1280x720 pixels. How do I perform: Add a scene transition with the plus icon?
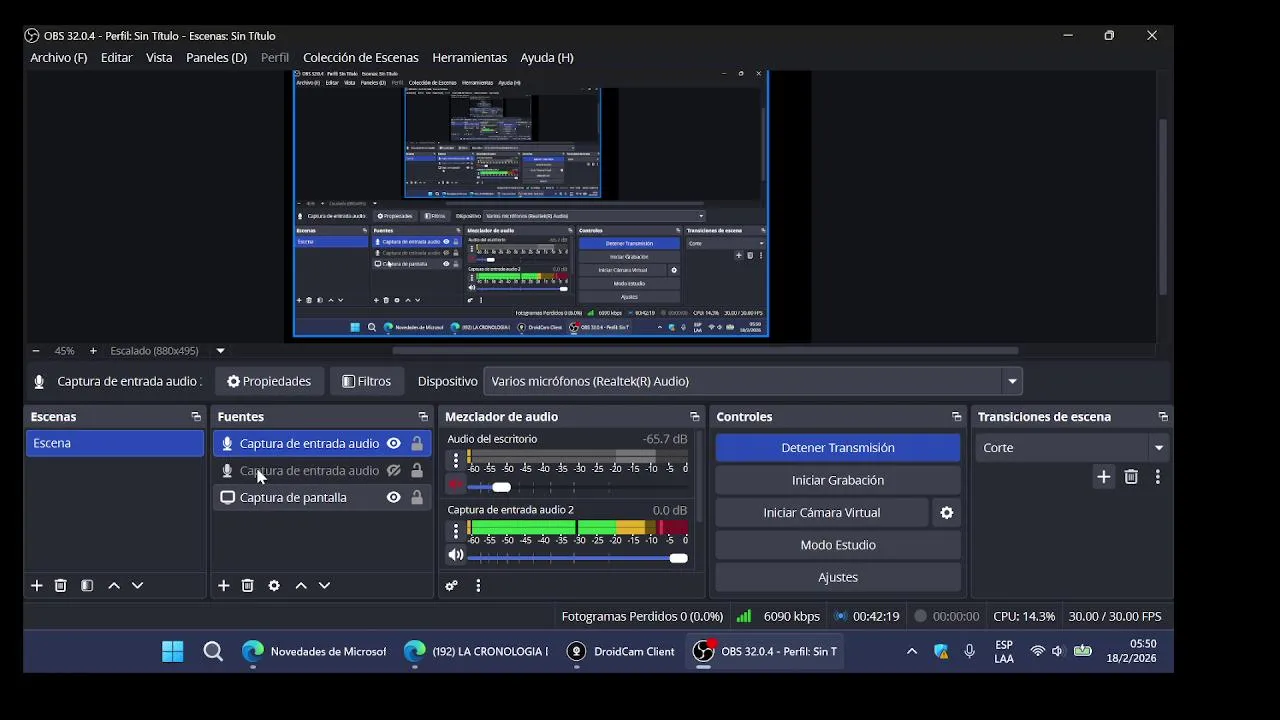(x=1104, y=477)
